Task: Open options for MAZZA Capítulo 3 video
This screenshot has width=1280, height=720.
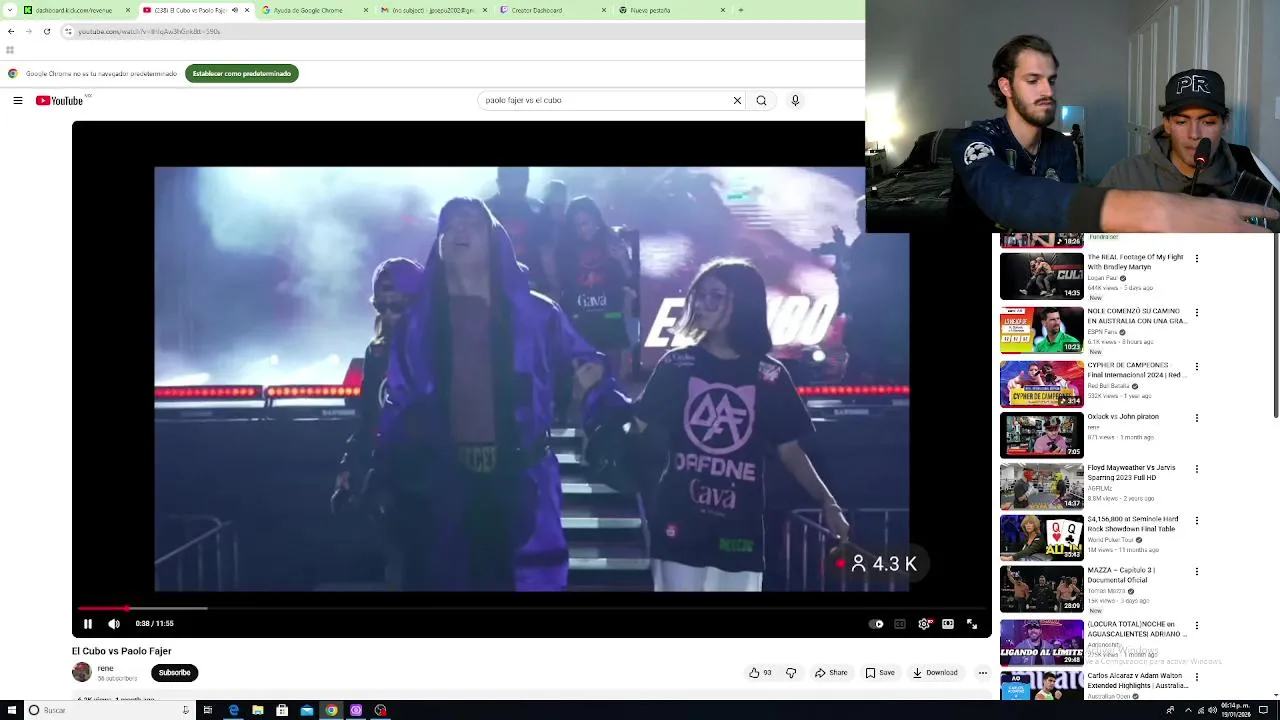Action: pyautogui.click(x=1196, y=574)
